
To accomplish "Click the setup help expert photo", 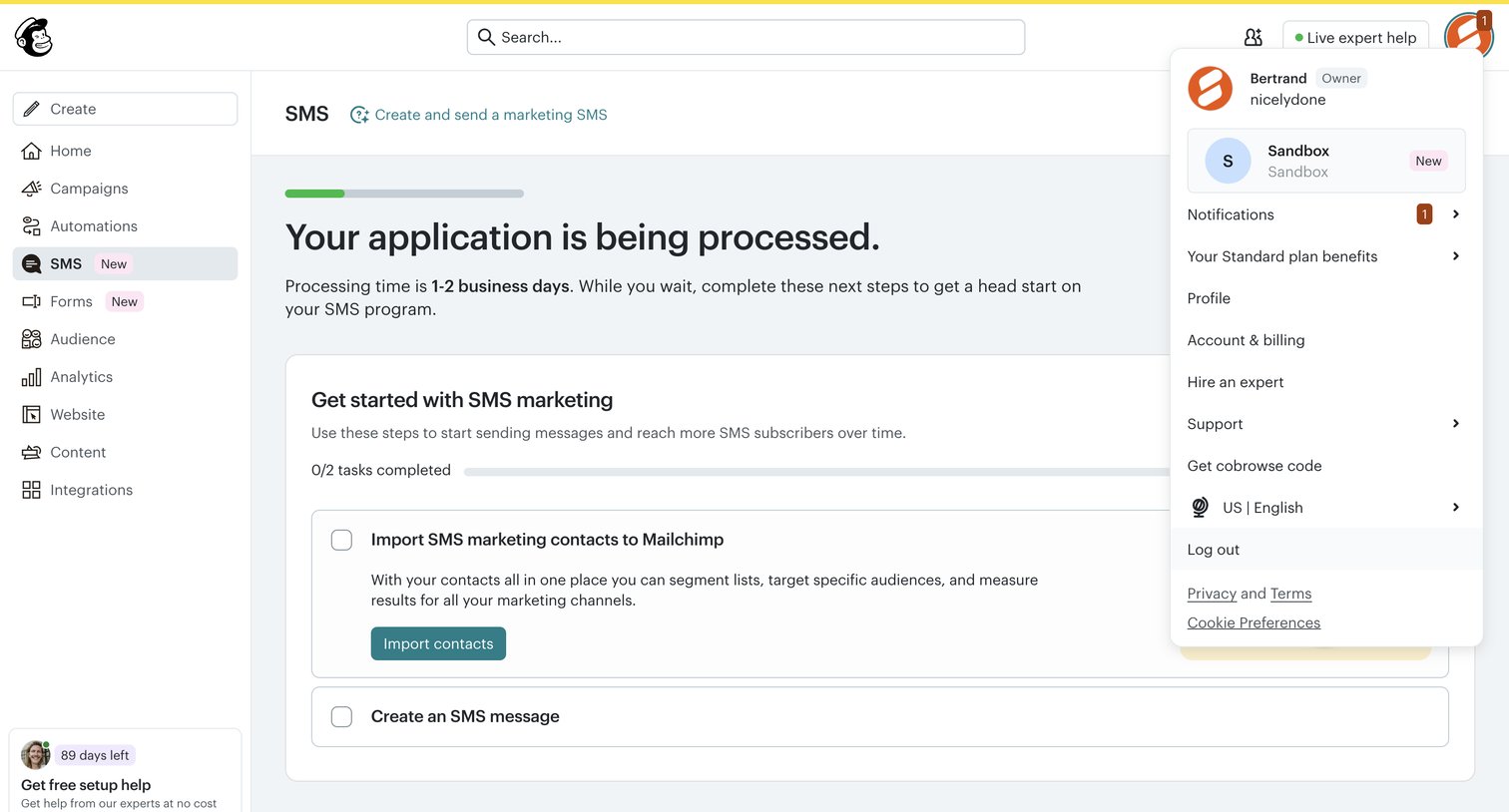I will point(36,755).
